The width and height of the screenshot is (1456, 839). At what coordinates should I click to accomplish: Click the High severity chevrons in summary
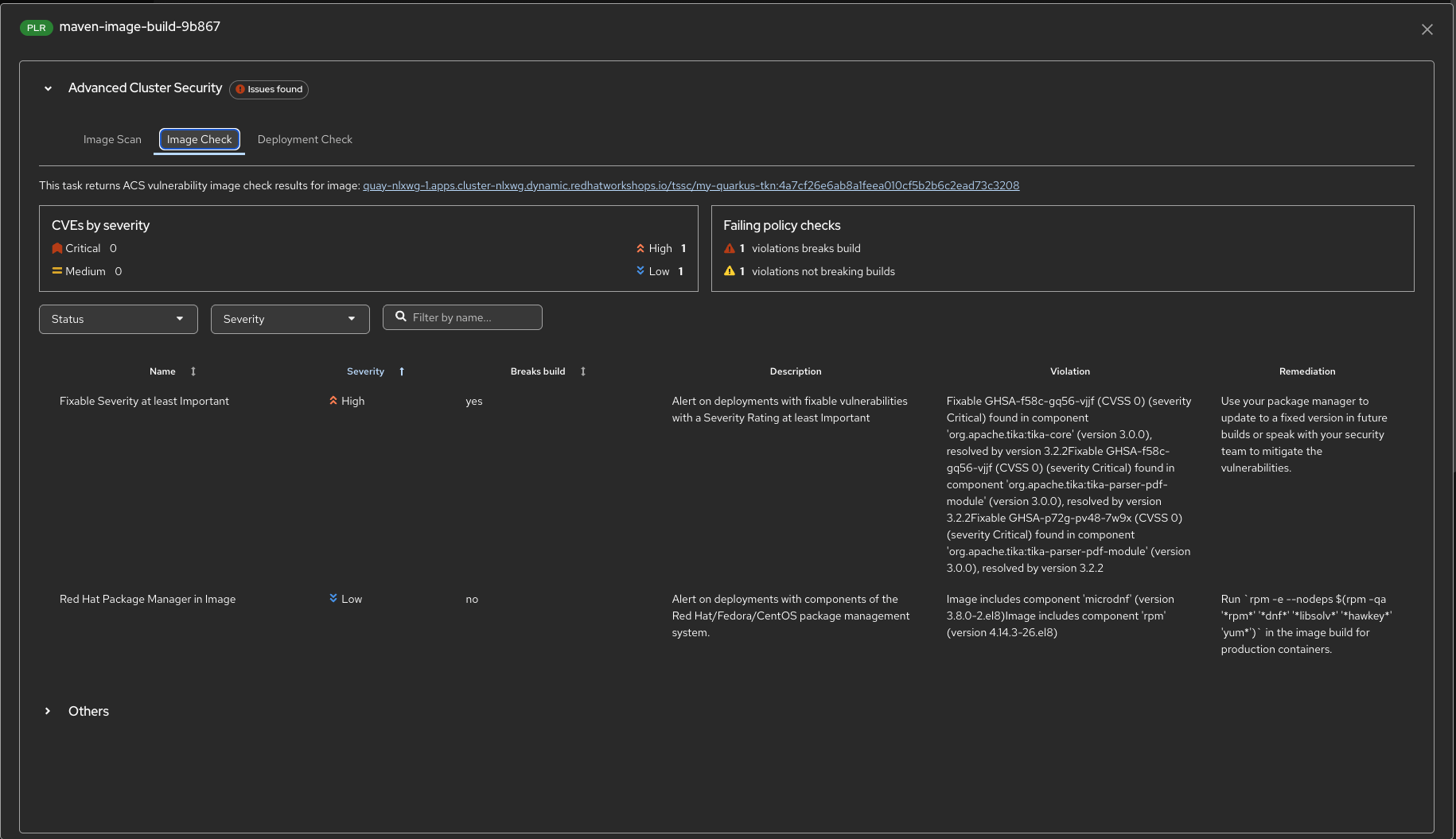tap(640, 249)
